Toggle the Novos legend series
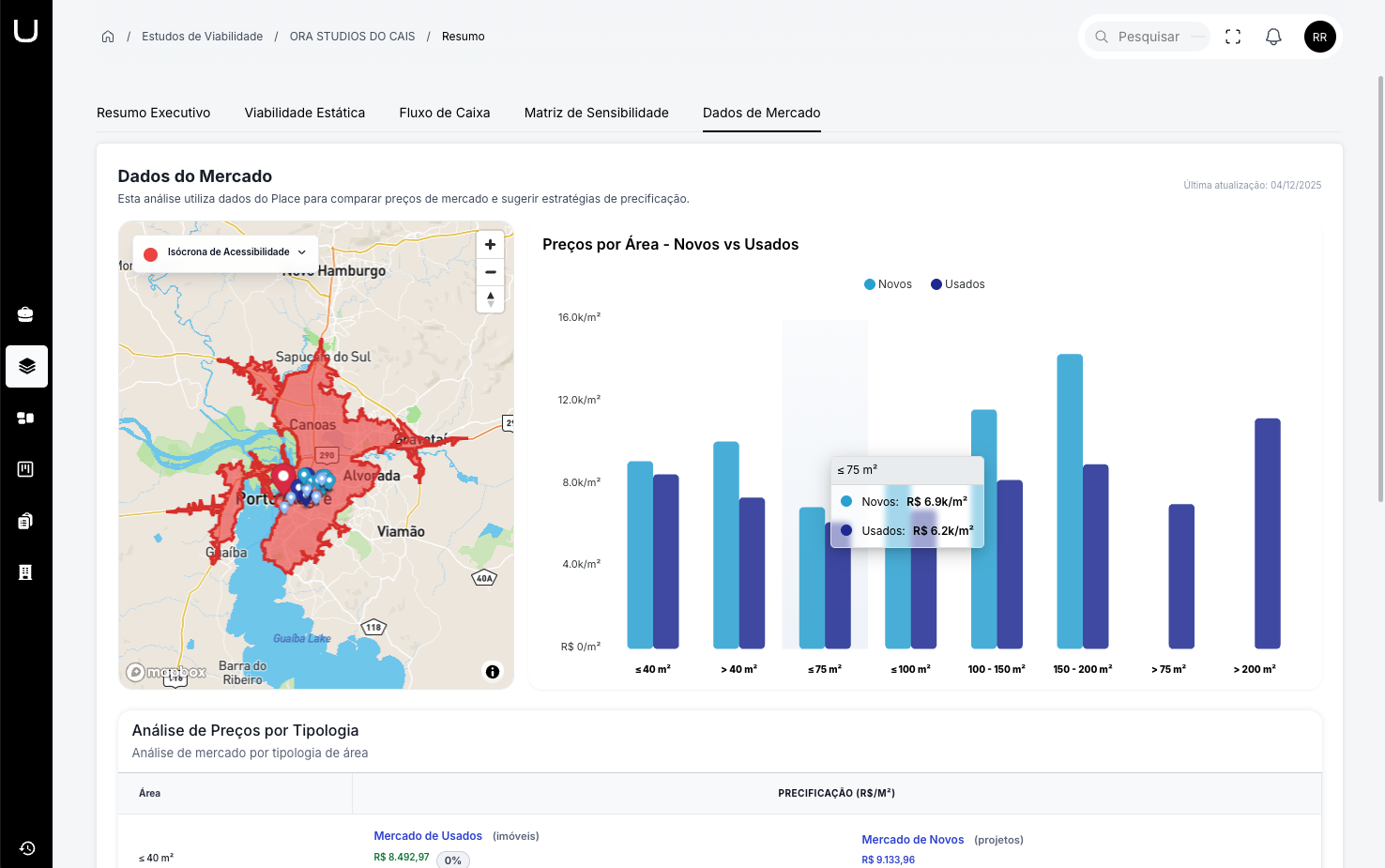The width and height of the screenshot is (1385, 868). point(888,284)
